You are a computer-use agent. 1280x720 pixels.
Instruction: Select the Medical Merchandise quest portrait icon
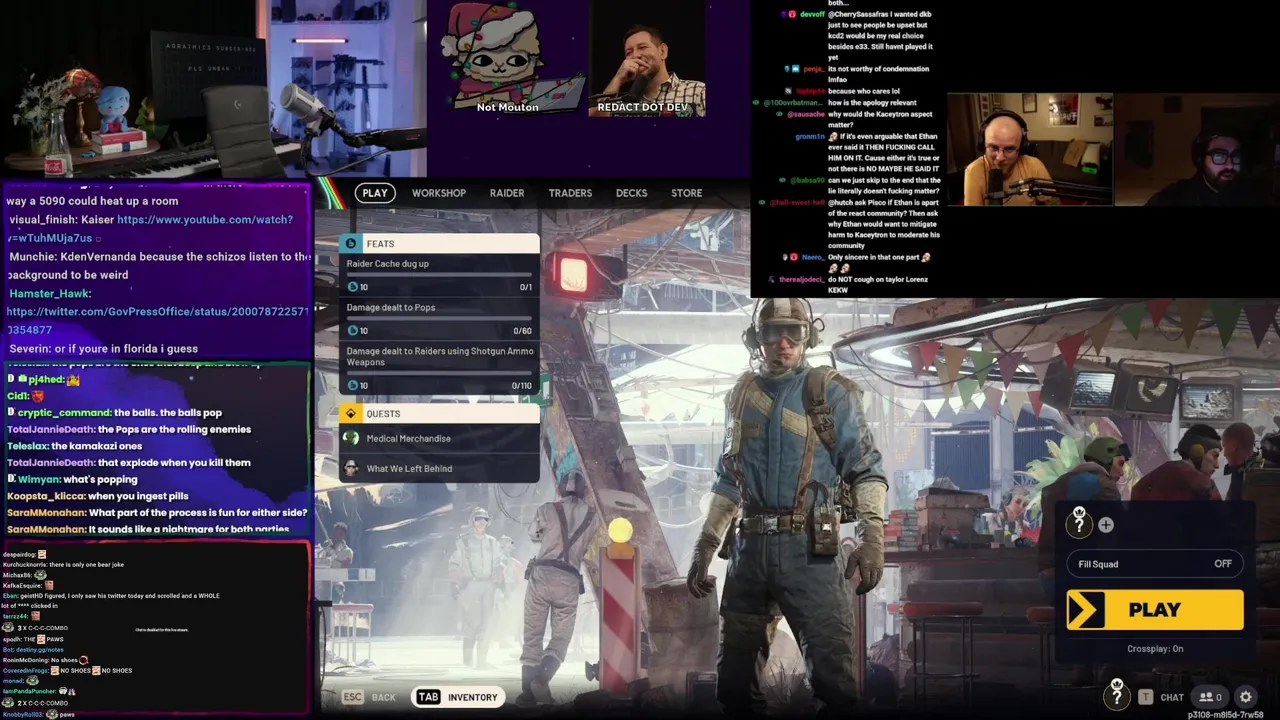[351, 438]
